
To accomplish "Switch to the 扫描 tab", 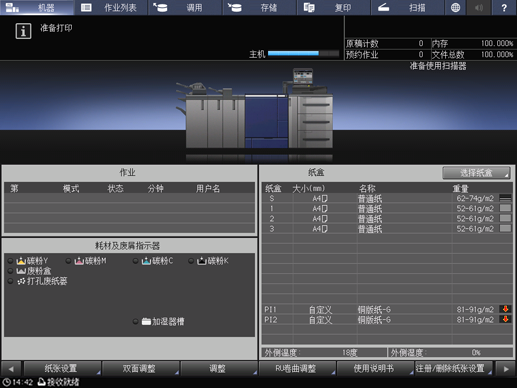I will pyautogui.click(x=407, y=7).
